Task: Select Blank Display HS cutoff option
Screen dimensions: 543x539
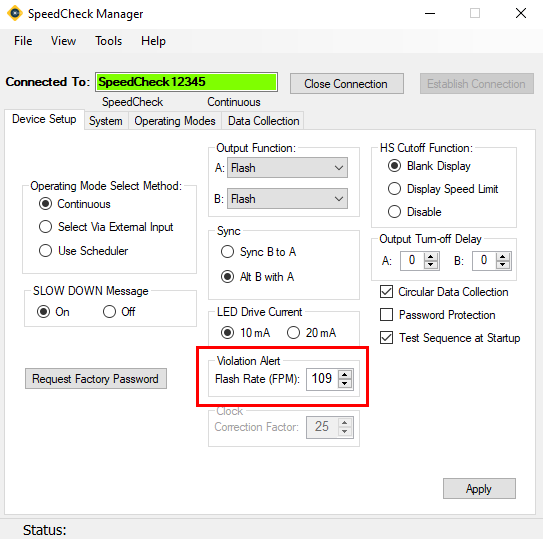Action: click(x=429, y=166)
